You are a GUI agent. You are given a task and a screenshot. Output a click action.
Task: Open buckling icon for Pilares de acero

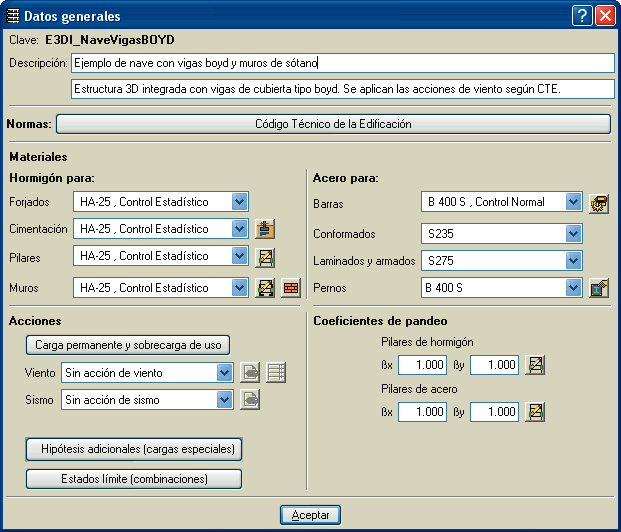point(535,412)
